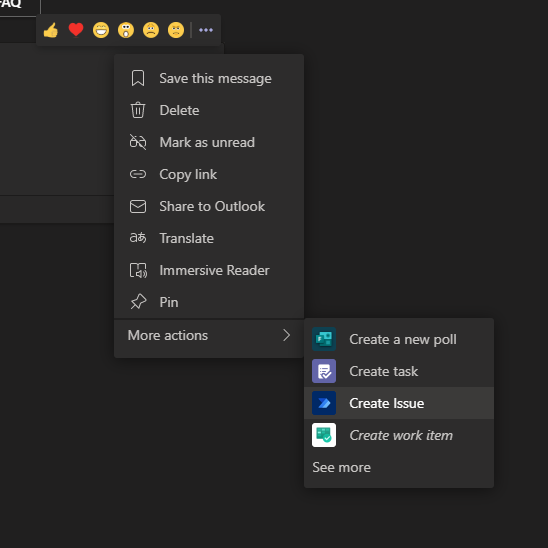Click the bookmark icon for Save this message

tap(138, 78)
